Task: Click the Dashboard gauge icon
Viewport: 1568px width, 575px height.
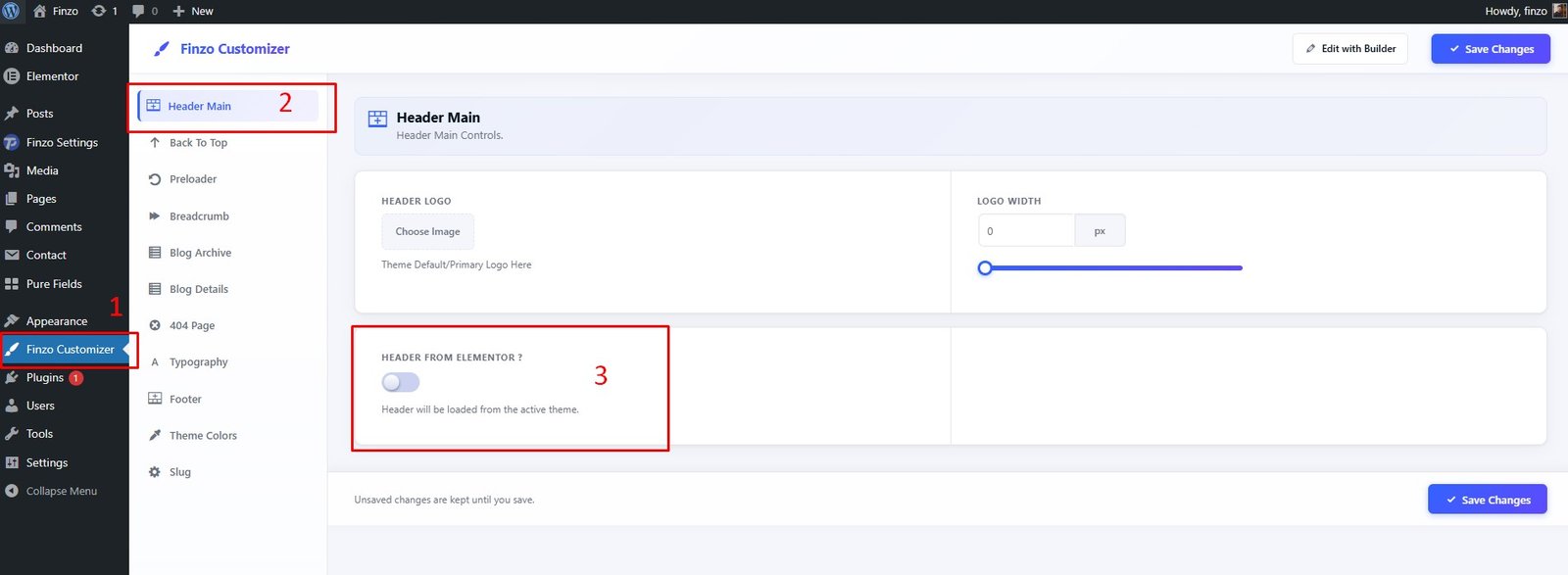Action: tap(12, 48)
